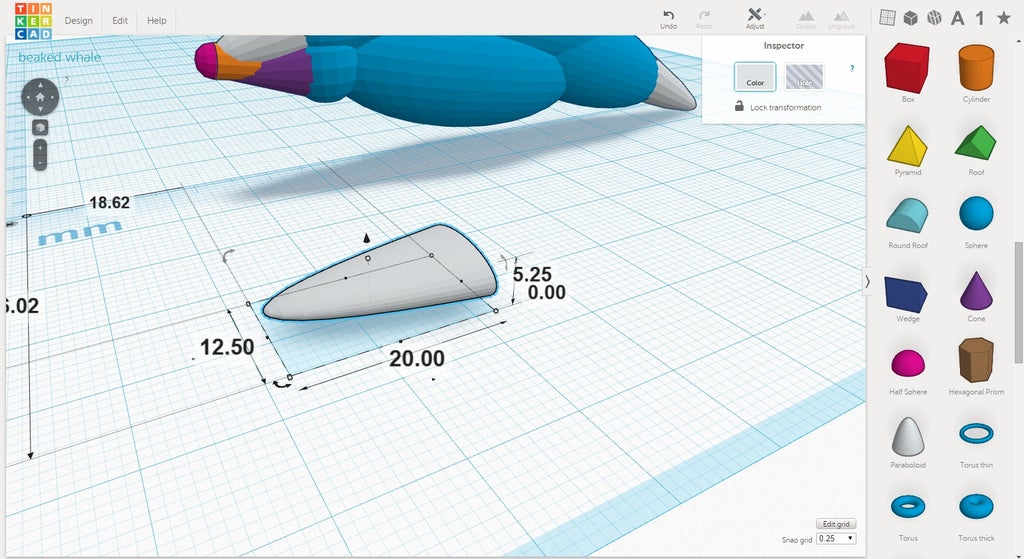Choose the pink Half Sphere shape
This screenshot has width=1024, height=559.
(x=908, y=364)
